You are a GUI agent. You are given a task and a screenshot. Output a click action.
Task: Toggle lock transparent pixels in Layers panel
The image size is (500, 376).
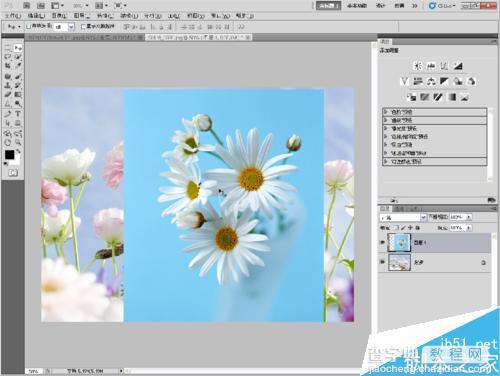(x=397, y=228)
